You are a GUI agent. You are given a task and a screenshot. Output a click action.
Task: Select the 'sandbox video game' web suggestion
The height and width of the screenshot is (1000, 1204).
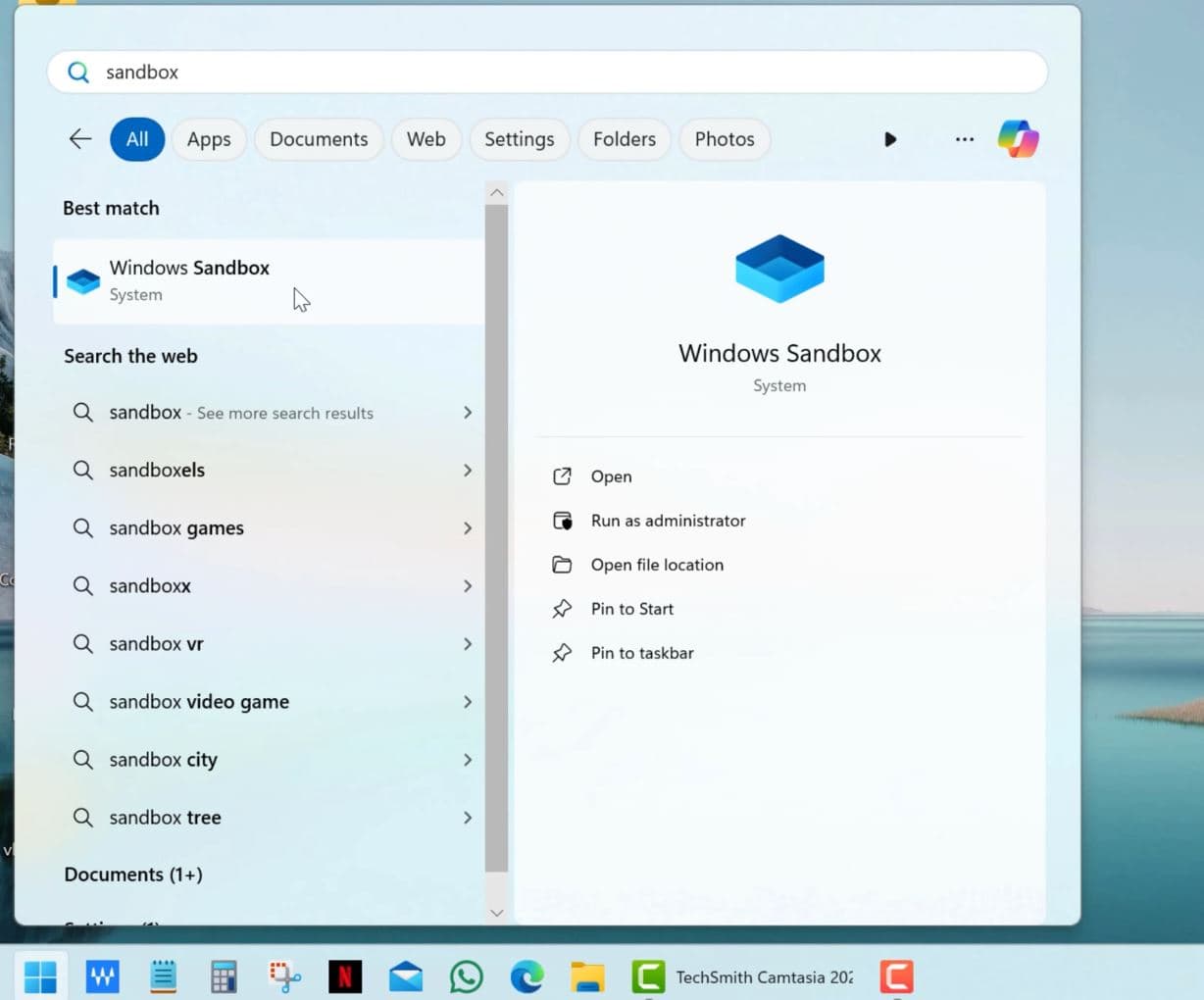(x=269, y=702)
